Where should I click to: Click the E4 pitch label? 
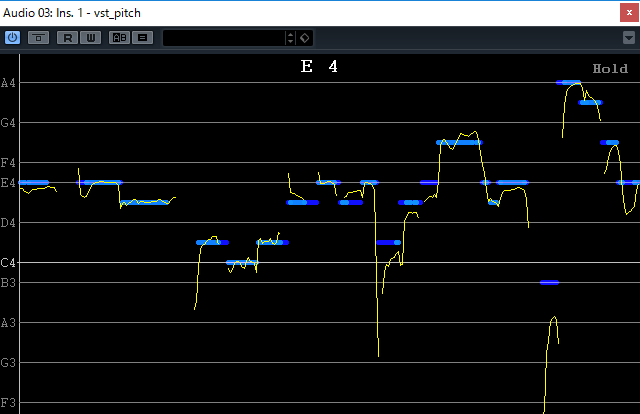coord(8,183)
